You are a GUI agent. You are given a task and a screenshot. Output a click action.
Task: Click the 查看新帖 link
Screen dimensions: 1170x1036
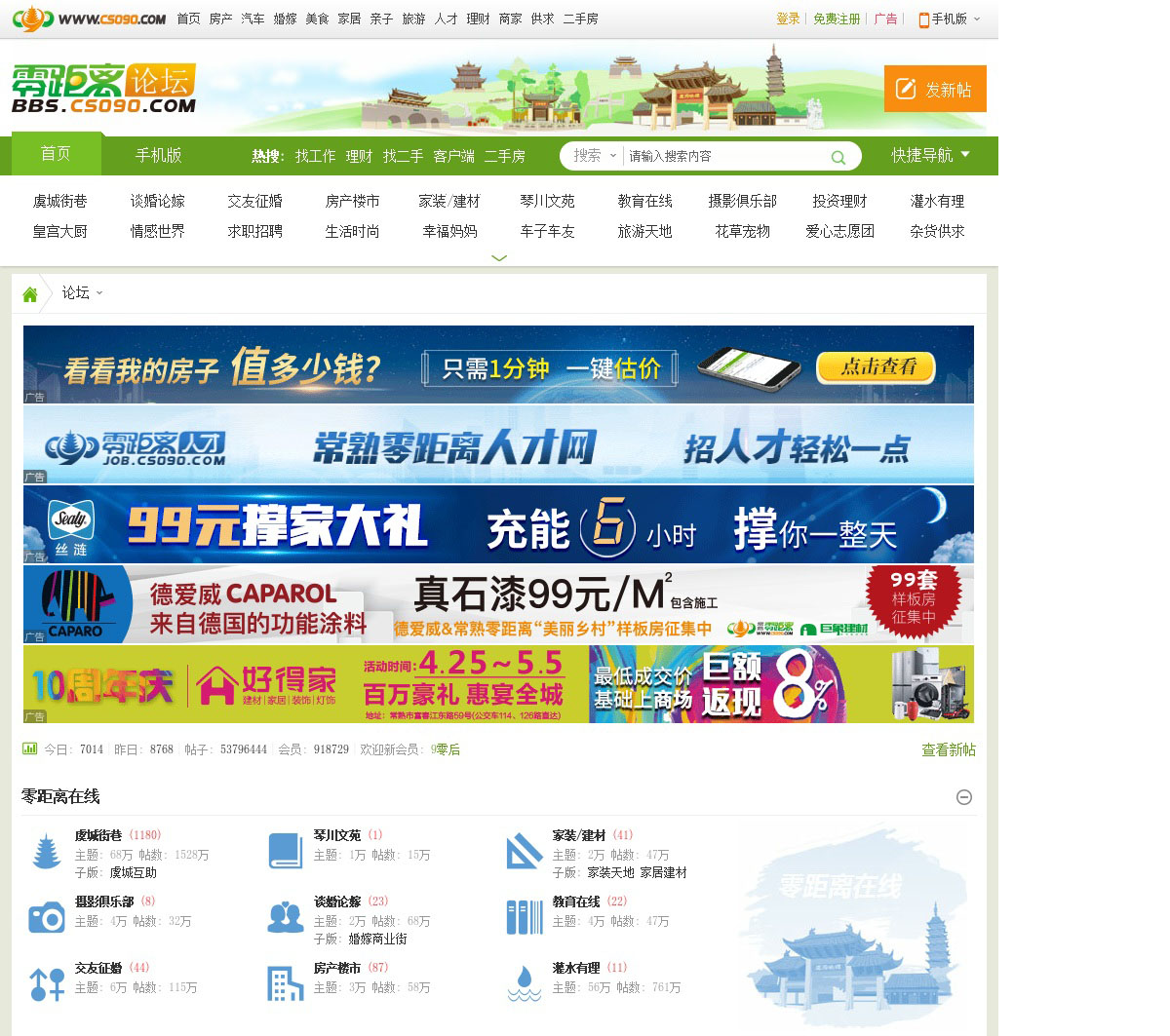click(949, 749)
